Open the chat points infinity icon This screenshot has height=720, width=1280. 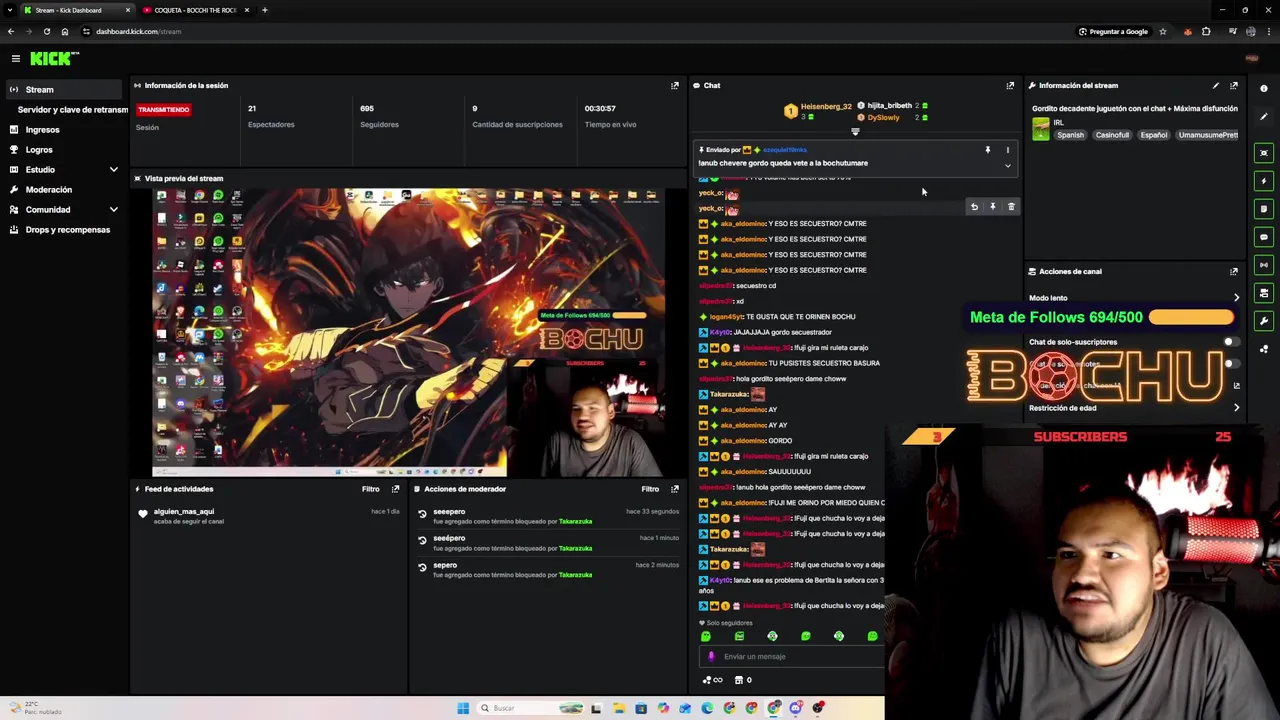712,680
